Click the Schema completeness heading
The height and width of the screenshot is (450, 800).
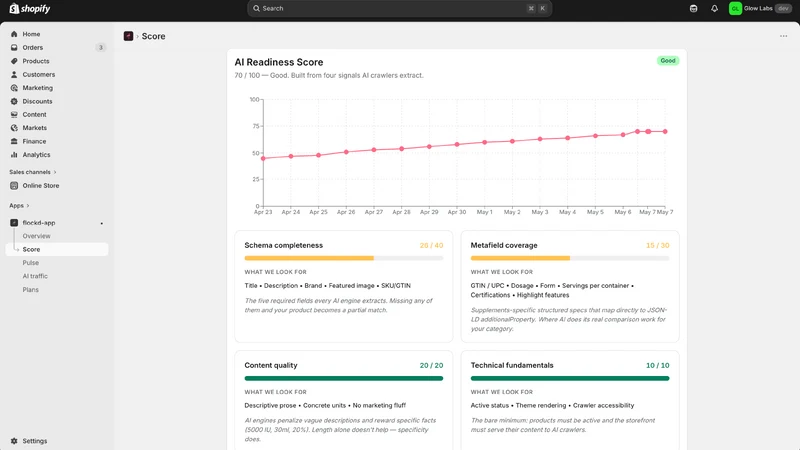point(284,245)
